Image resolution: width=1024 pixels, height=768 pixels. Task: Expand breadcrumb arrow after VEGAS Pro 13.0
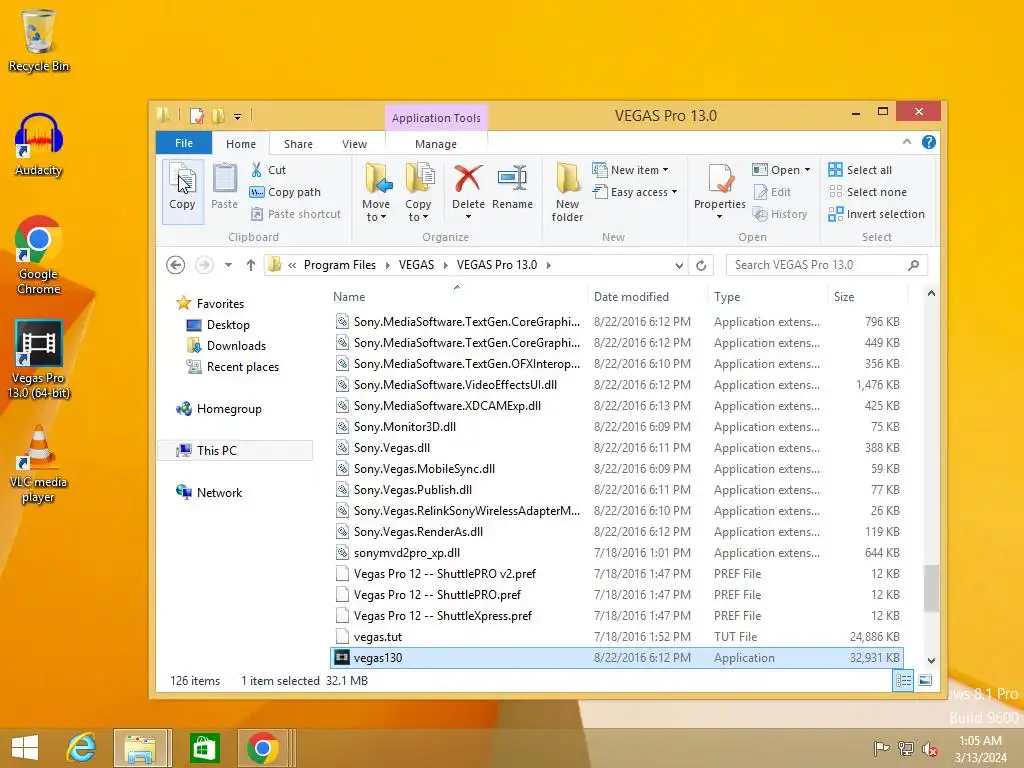click(x=549, y=265)
